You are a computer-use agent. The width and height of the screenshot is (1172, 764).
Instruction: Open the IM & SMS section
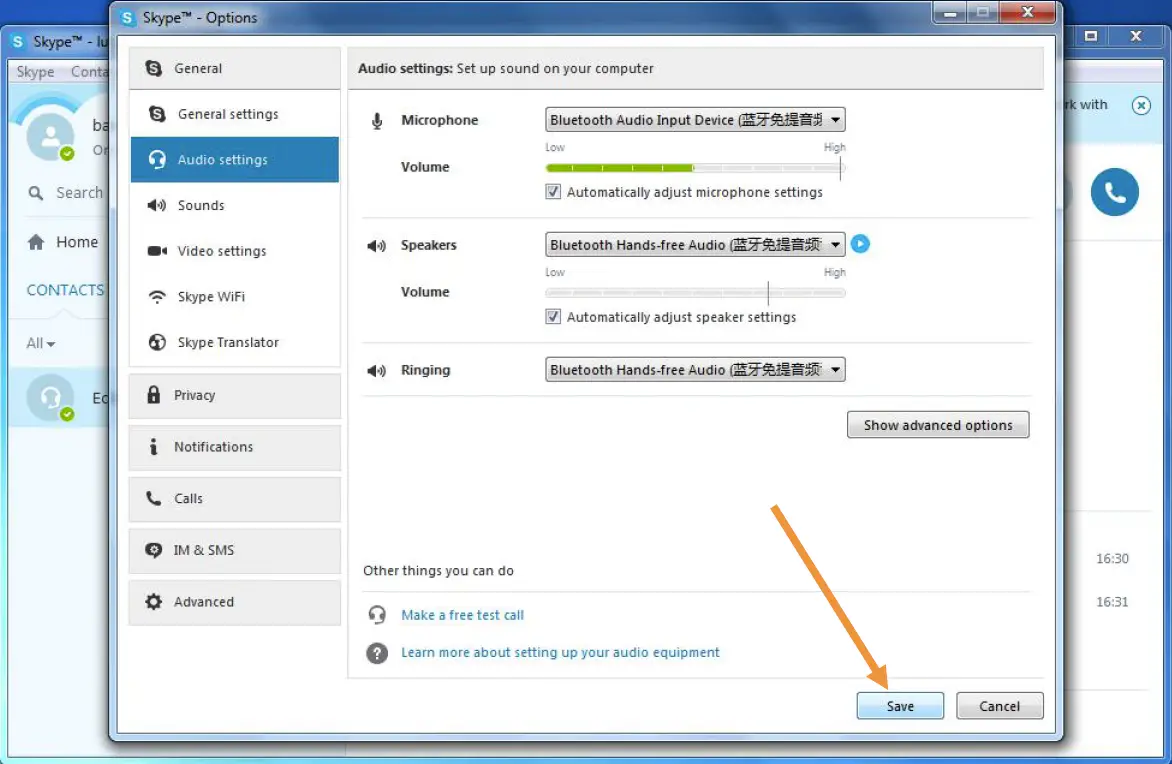(234, 550)
